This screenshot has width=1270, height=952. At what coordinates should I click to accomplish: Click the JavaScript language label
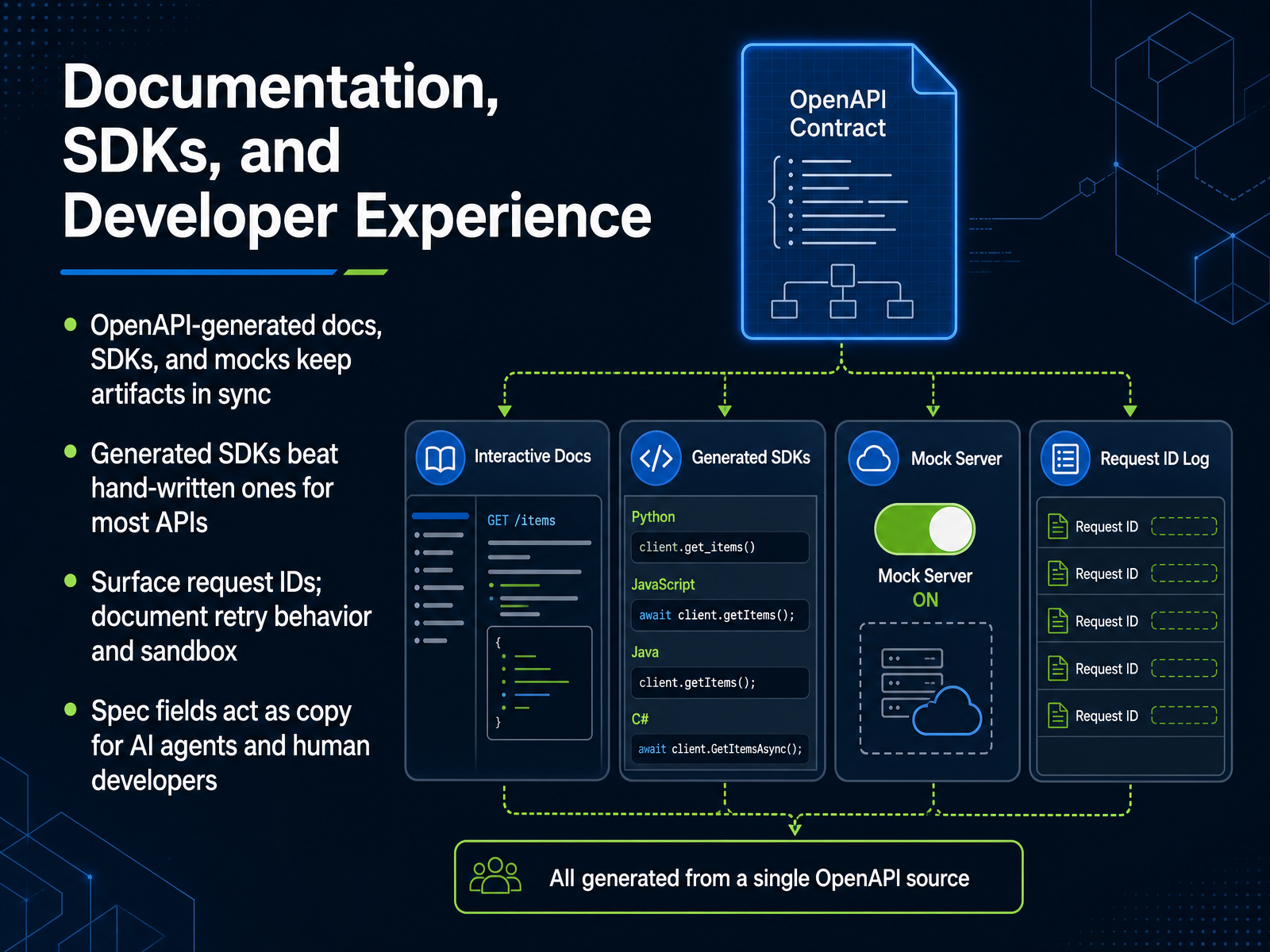663,585
